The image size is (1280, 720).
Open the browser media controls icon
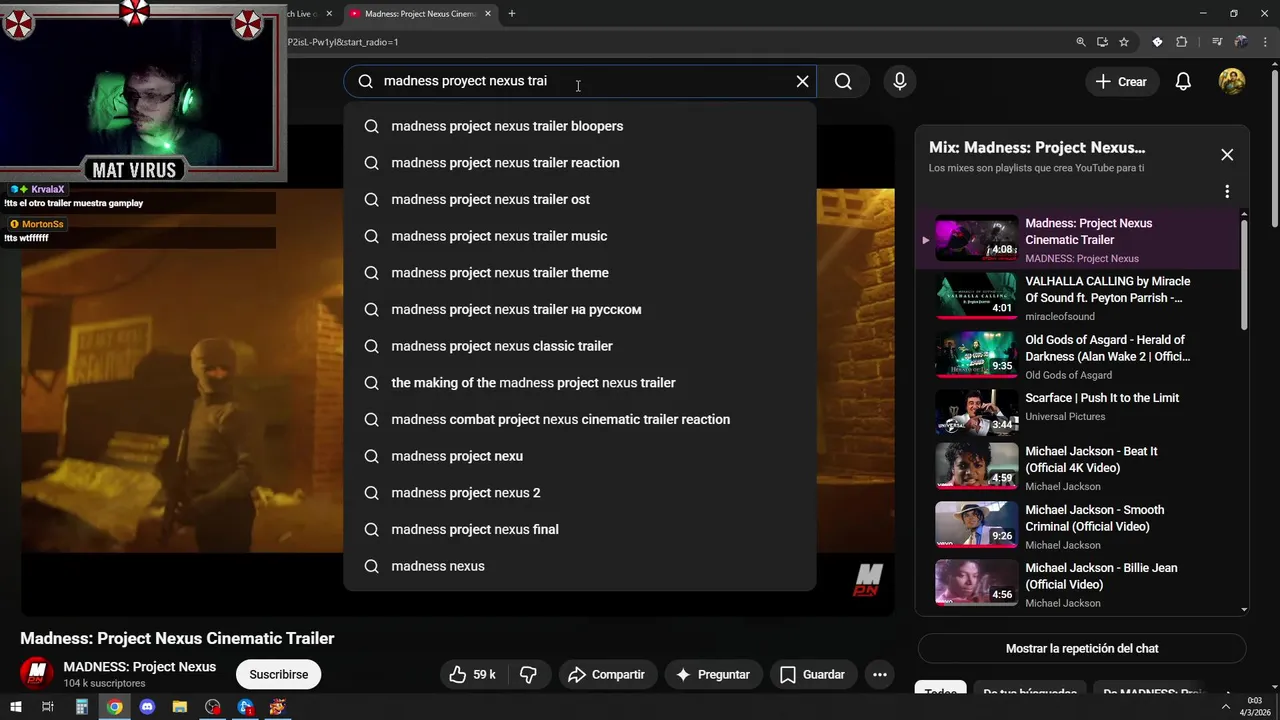(1217, 42)
